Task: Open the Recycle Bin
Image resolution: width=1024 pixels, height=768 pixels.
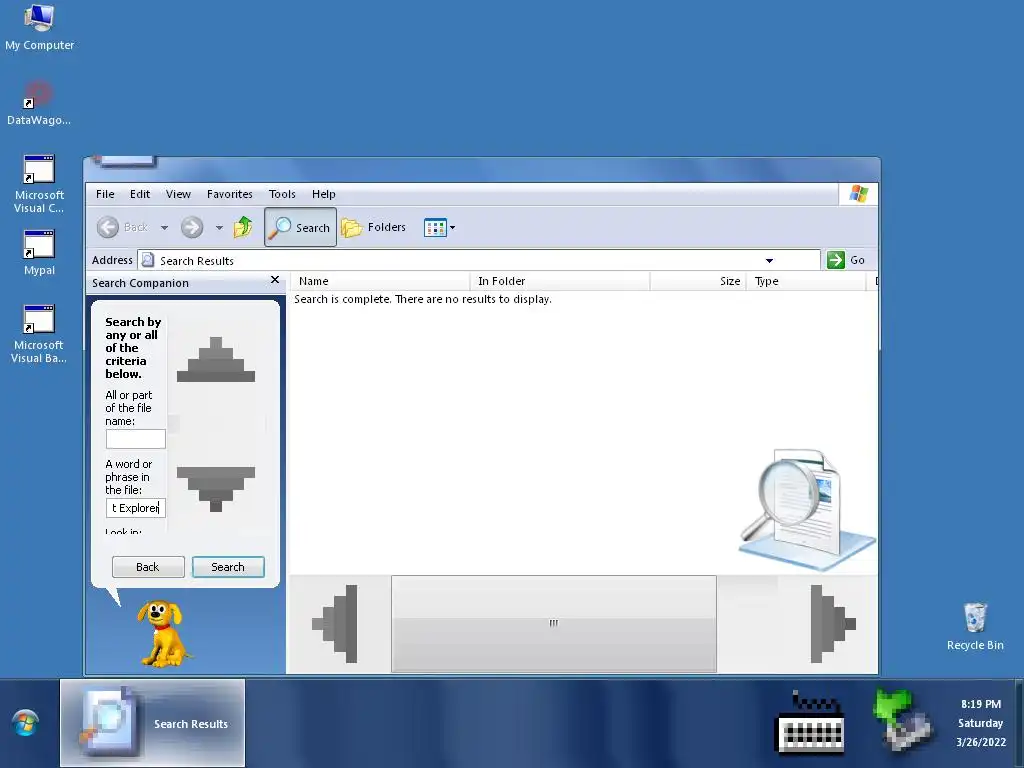Action: coord(974,627)
